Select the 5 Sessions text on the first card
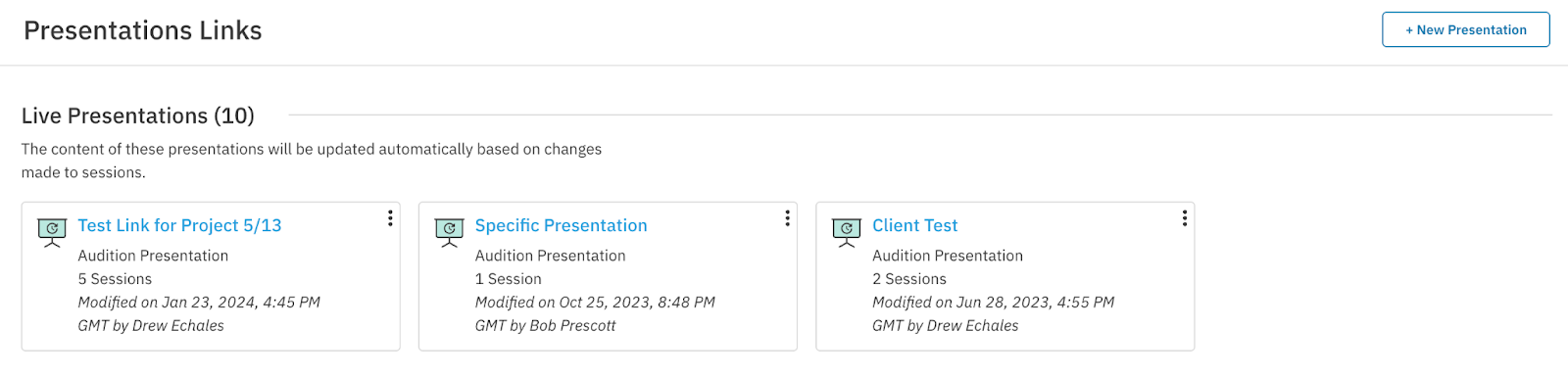 [115, 279]
